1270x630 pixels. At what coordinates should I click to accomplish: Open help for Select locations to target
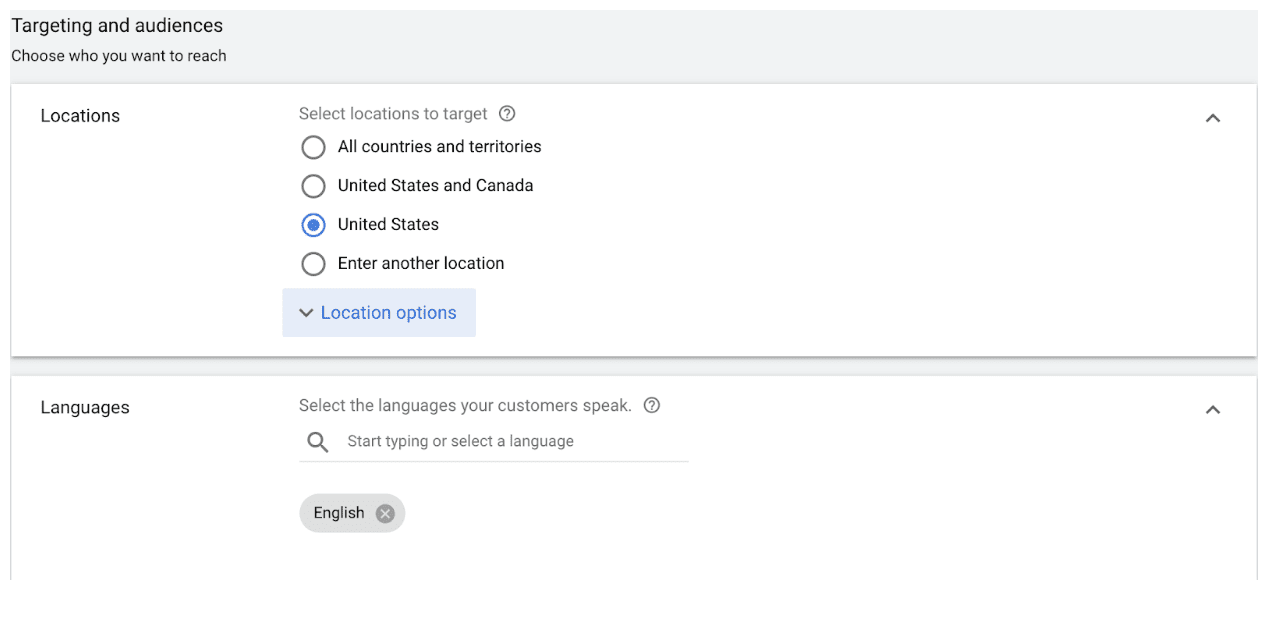[x=507, y=114]
